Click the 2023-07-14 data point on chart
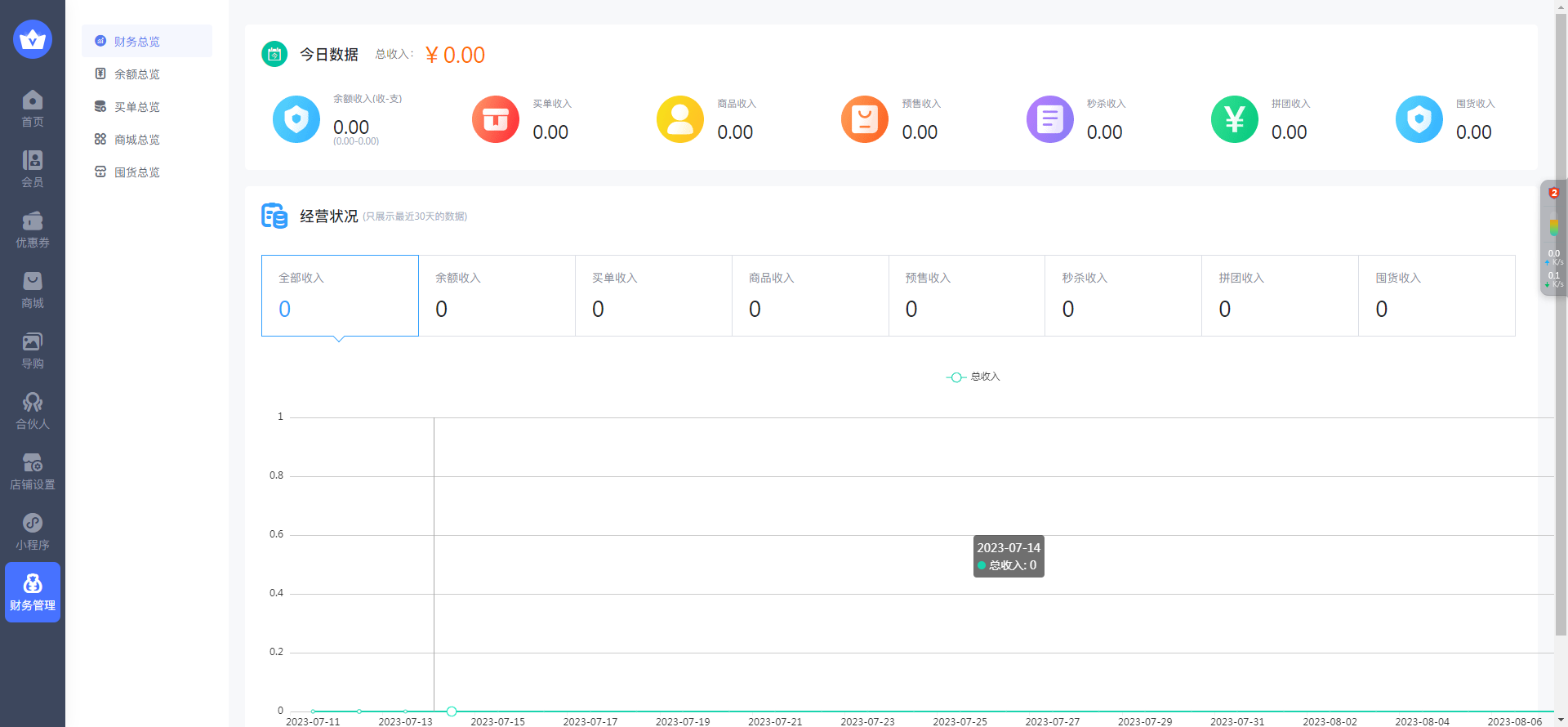Image resolution: width=1568 pixels, height=727 pixels. point(452,711)
